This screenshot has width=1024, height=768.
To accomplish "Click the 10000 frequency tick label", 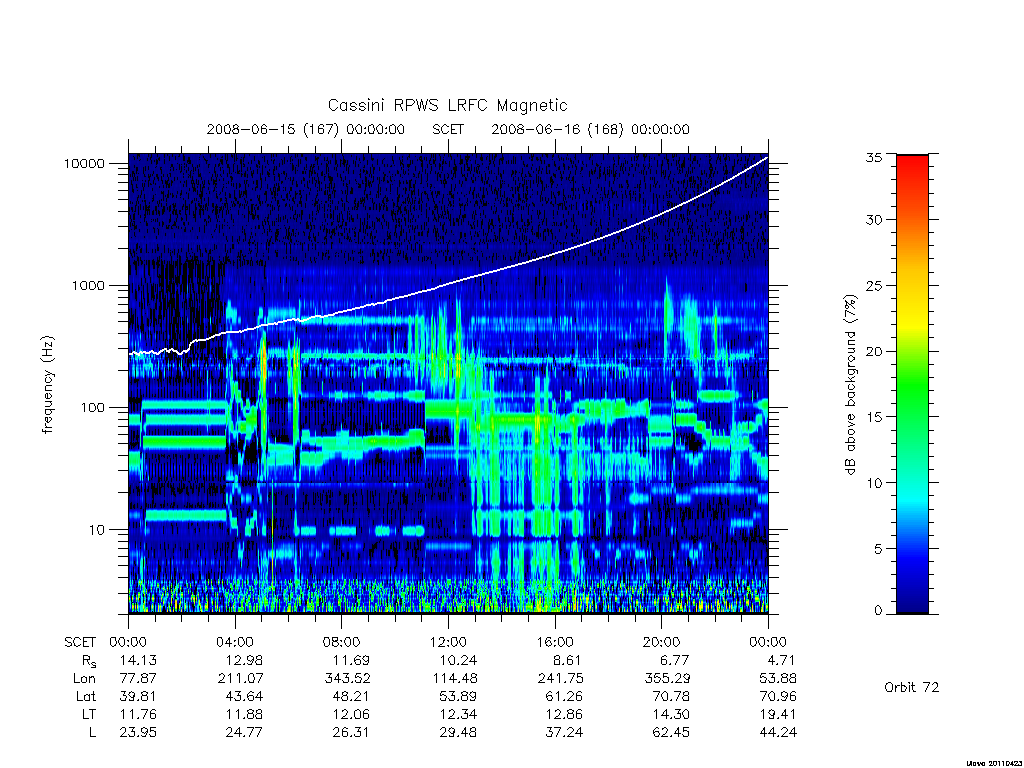I will (x=84, y=163).
